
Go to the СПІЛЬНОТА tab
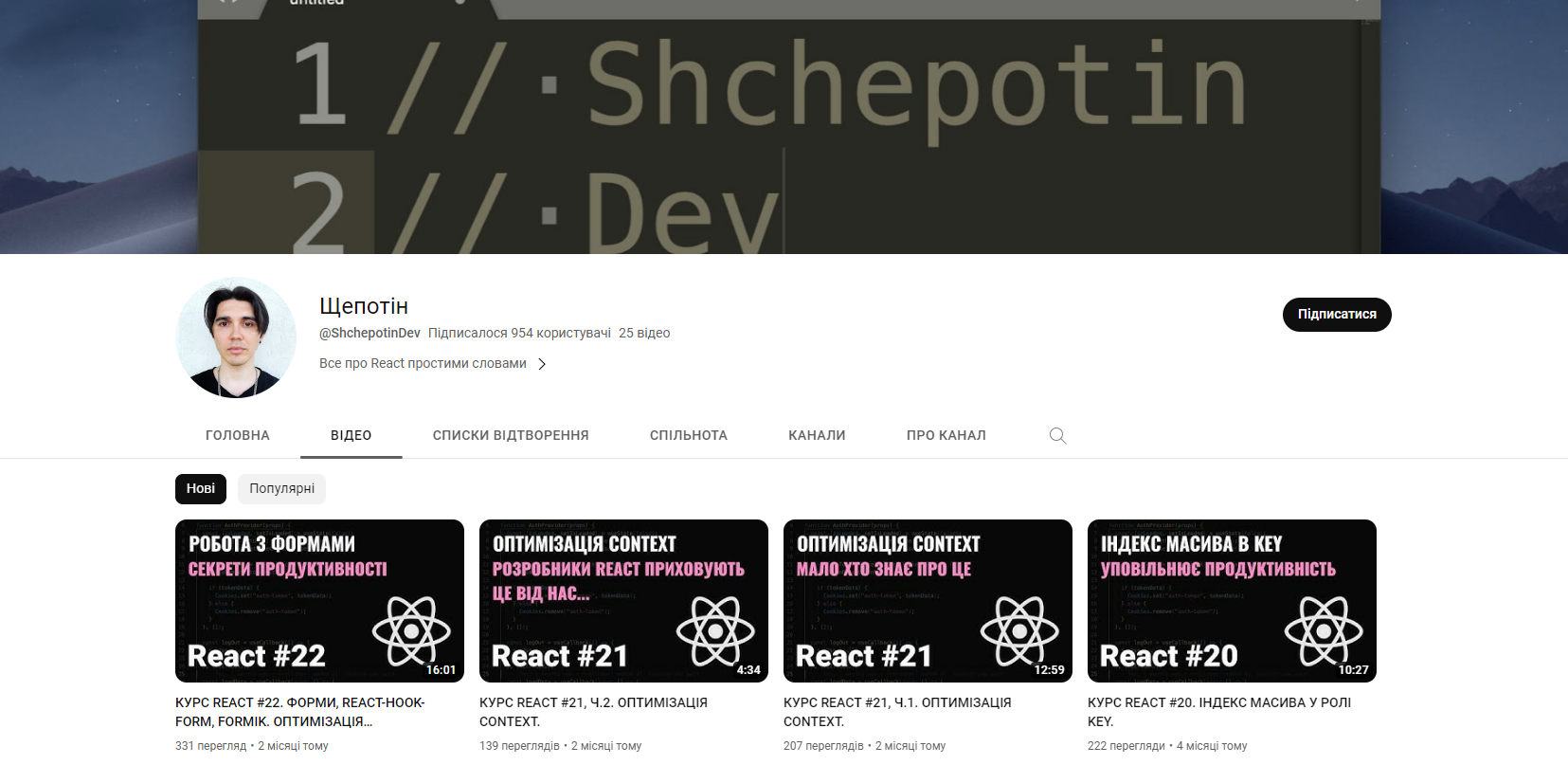[689, 435]
